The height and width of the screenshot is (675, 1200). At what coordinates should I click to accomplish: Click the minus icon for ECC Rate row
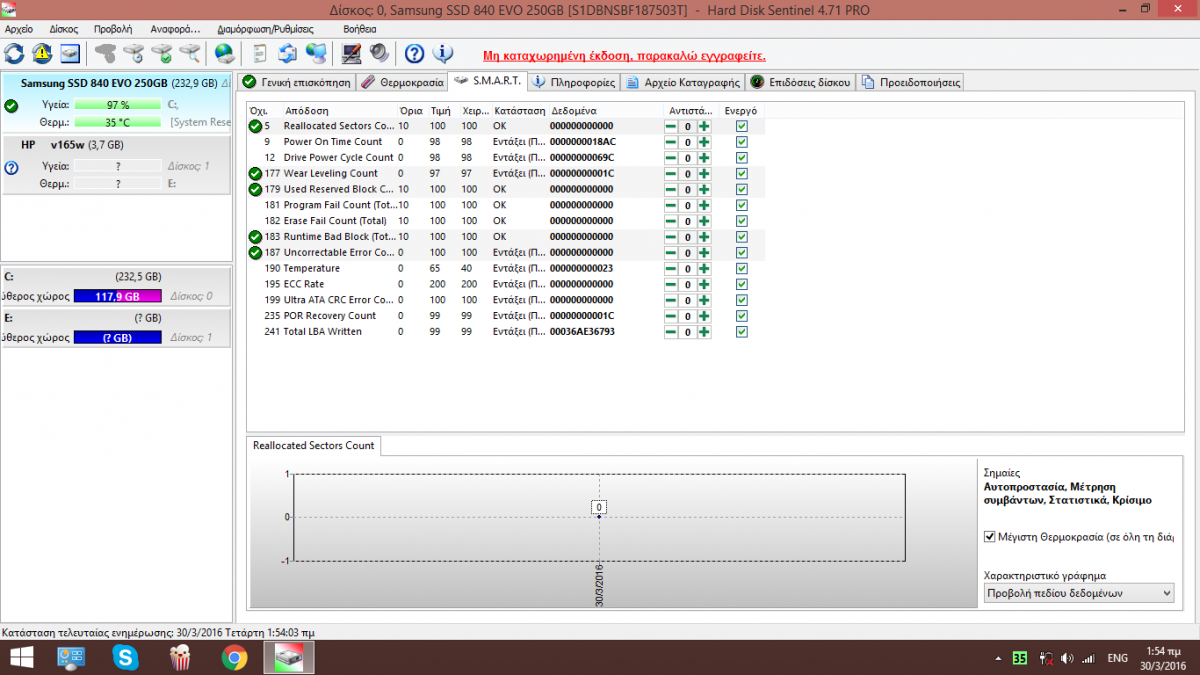pyautogui.click(x=671, y=284)
